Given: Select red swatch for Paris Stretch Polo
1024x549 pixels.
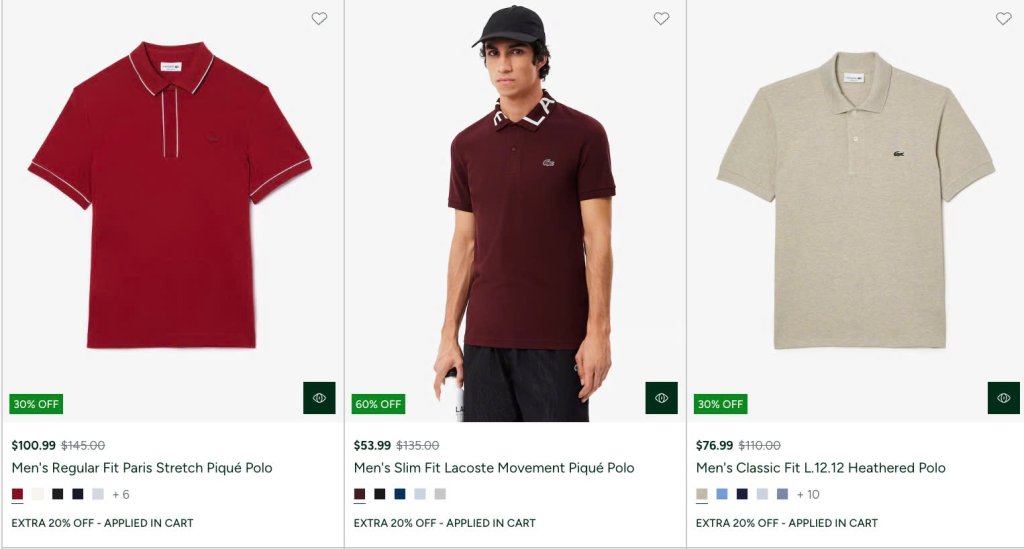Looking at the screenshot, I should point(17,494).
